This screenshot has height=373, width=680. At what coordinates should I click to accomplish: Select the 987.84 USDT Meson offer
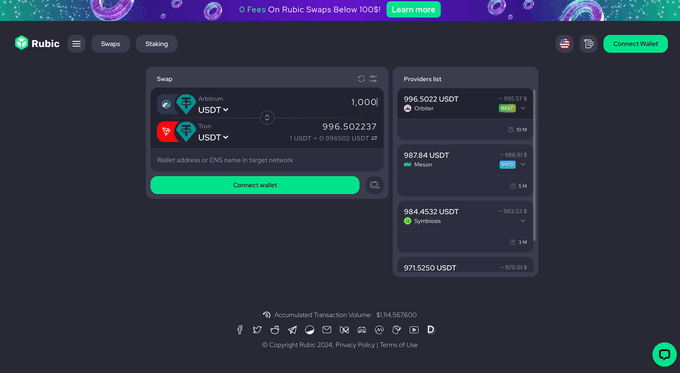(x=465, y=170)
